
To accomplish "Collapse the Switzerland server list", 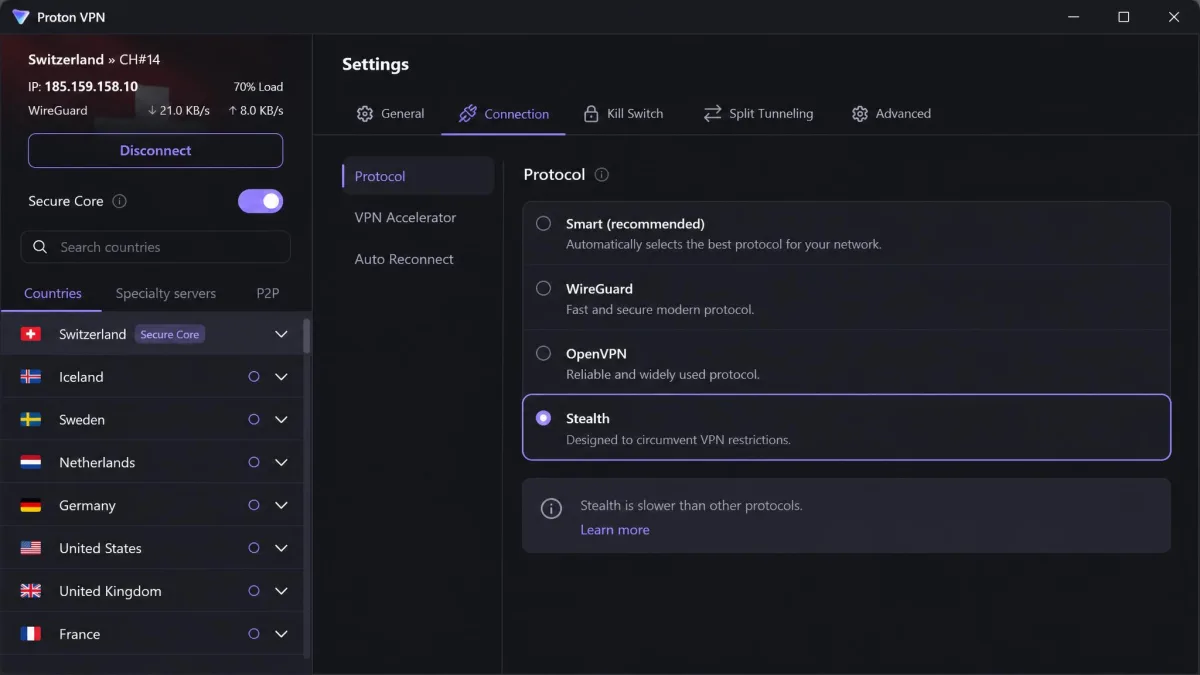I will [x=281, y=334].
